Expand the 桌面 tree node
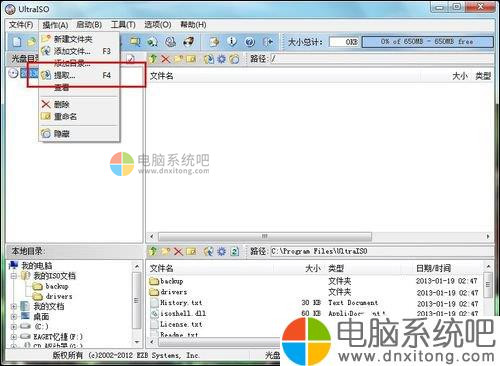The image size is (500, 366). click(14, 317)
